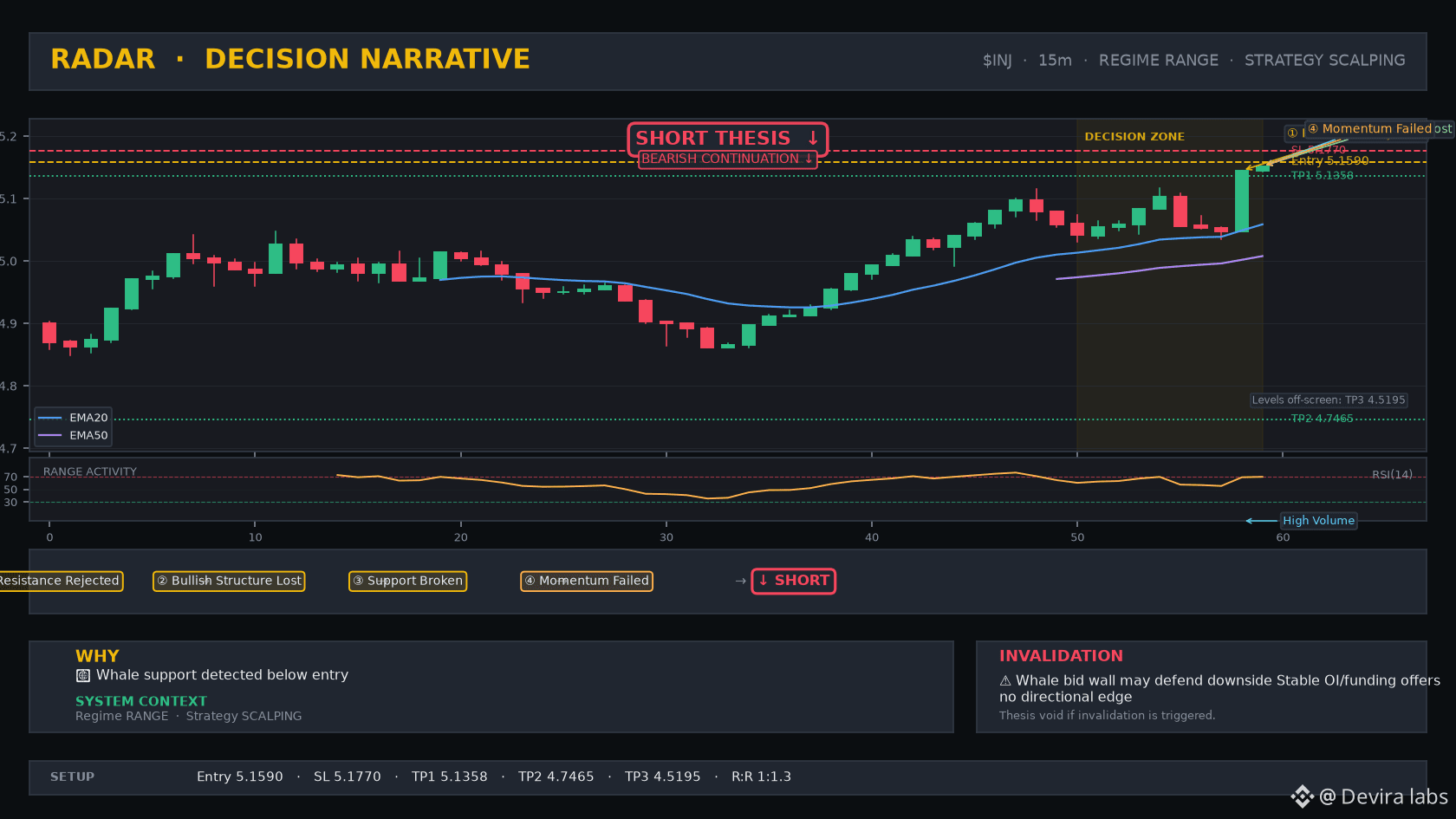Click the EMA20 blue line sample in legend
Image resolution: width=1456 pixels, height=819 pixels.
50,418
